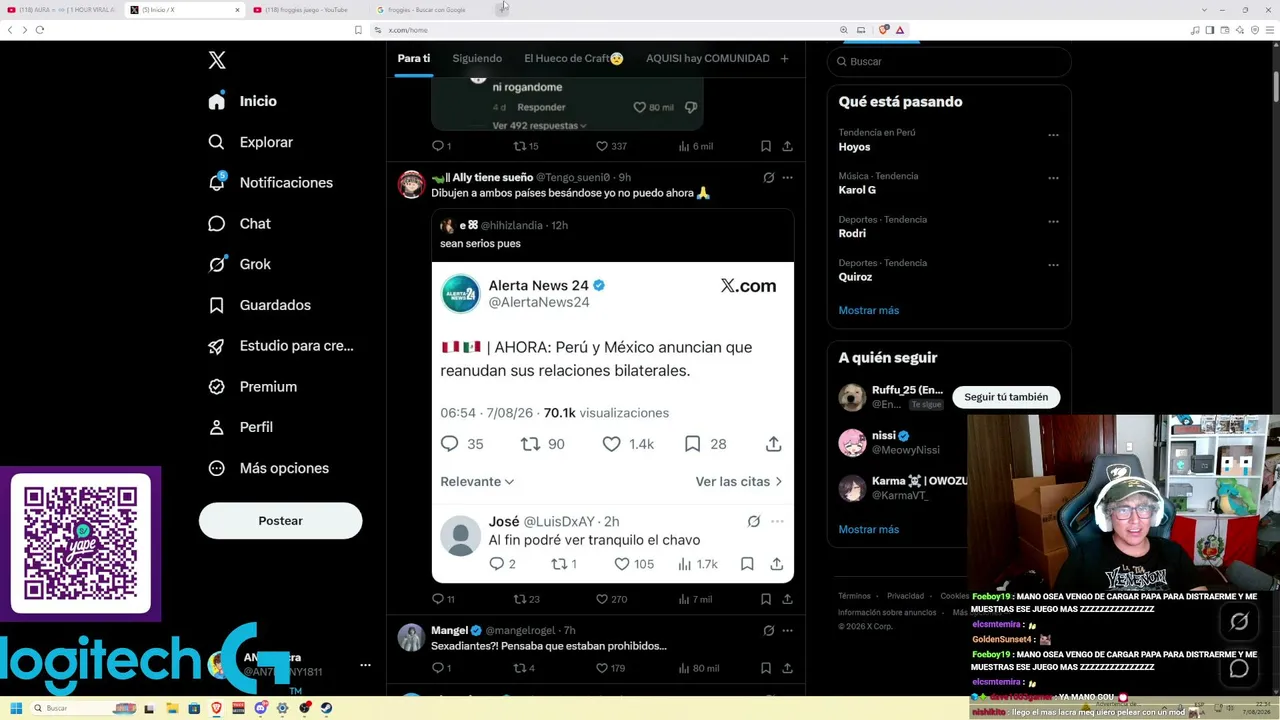Share the post with 337 likes

[788, 146]
